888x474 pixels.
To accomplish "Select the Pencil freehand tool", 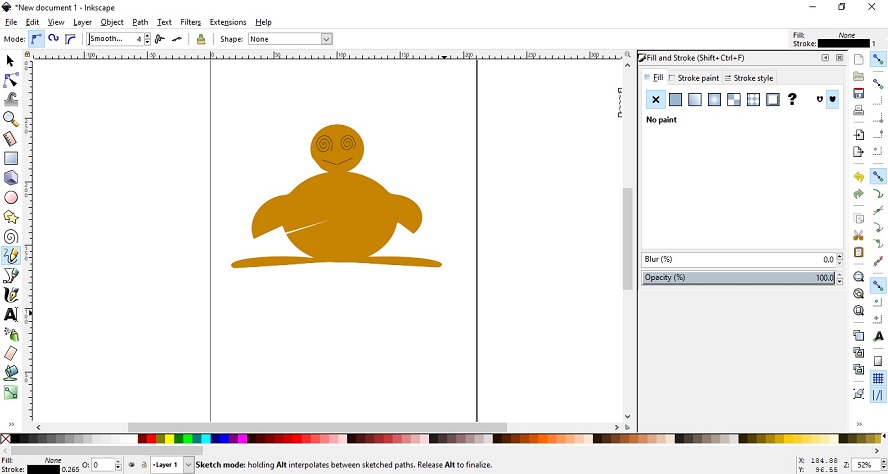I will pos(11,256).
